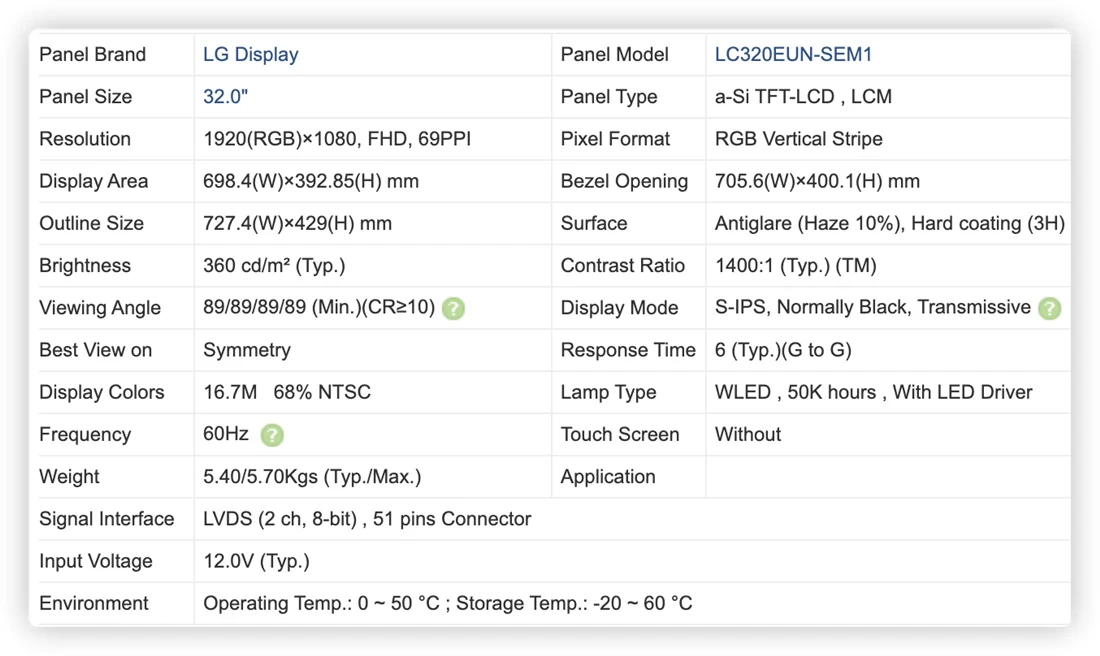The height and width of the screenshot is (656, 1100).
Task: Select the 'WLED , 50K hours , With LED Driver' text
Action: pos(873,392)
